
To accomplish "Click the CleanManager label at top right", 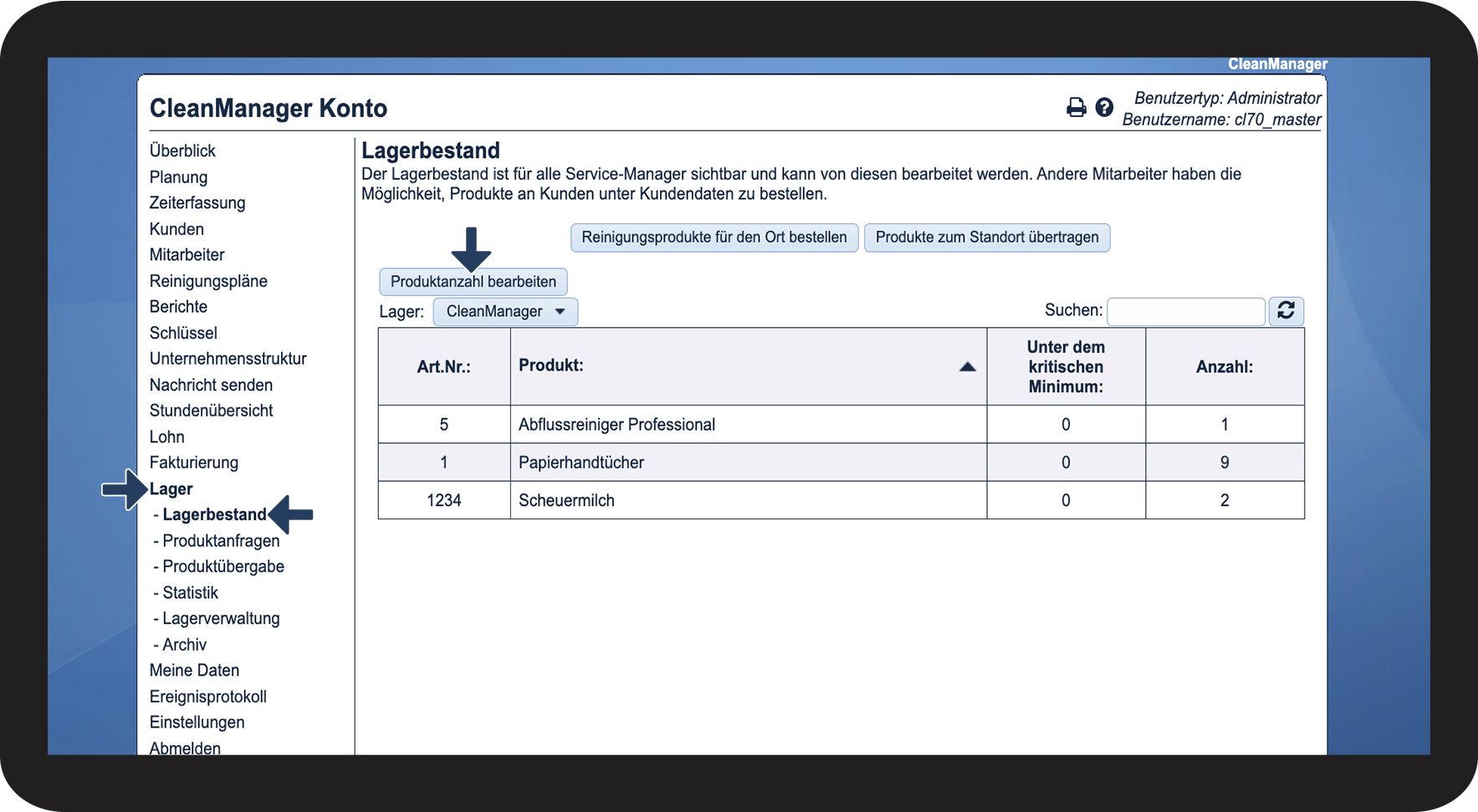I will [x=1277, y=64].
